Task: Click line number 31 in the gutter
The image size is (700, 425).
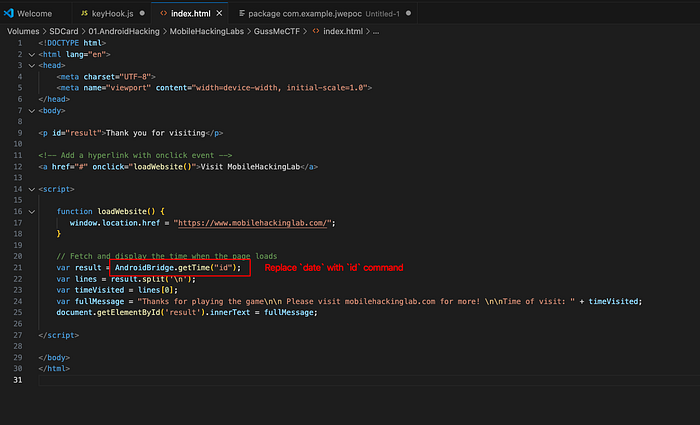Action: pyautogui.click(x=17, y=380)
